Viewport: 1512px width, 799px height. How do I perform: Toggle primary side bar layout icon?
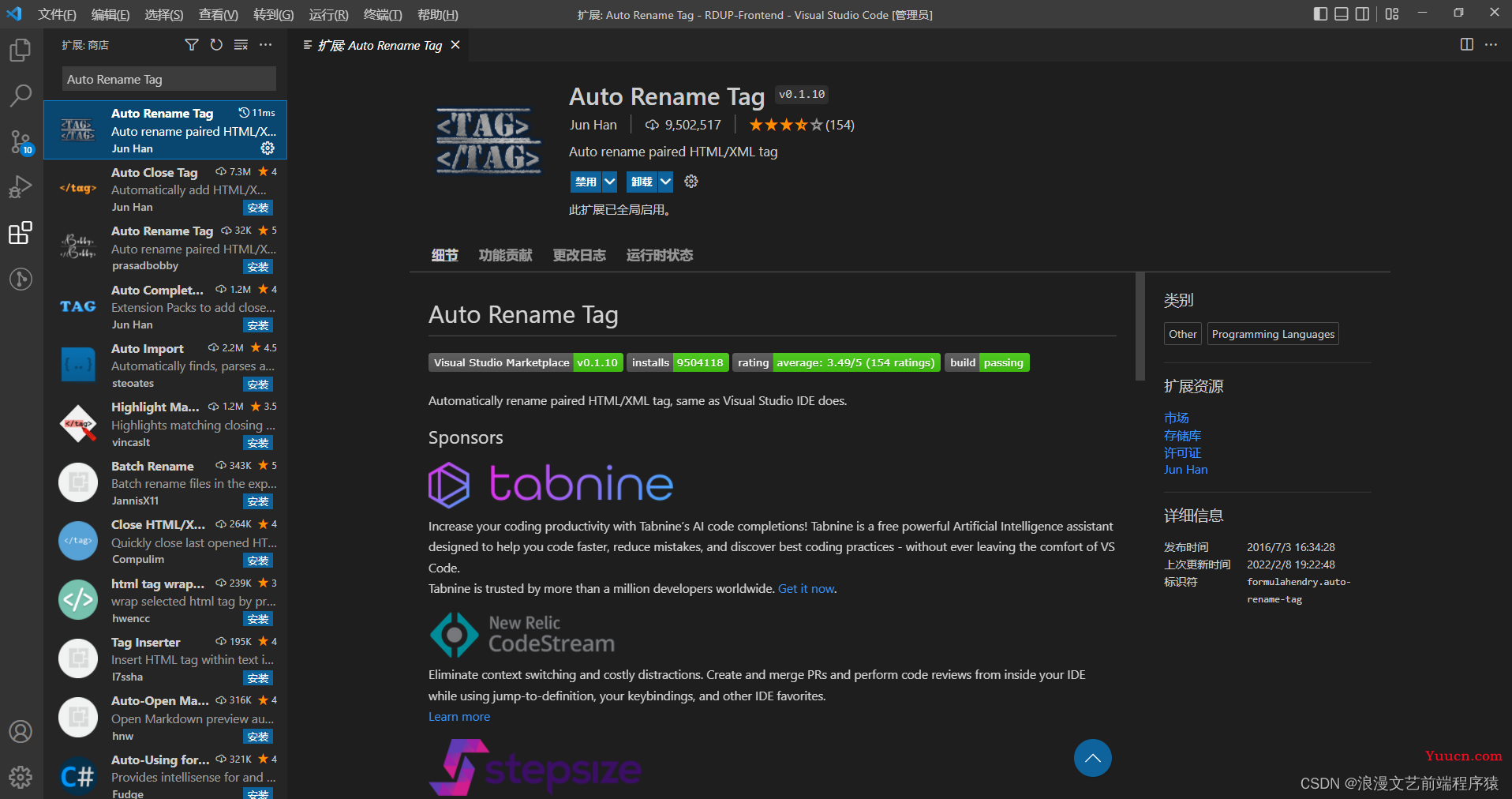pos(1320,14)
